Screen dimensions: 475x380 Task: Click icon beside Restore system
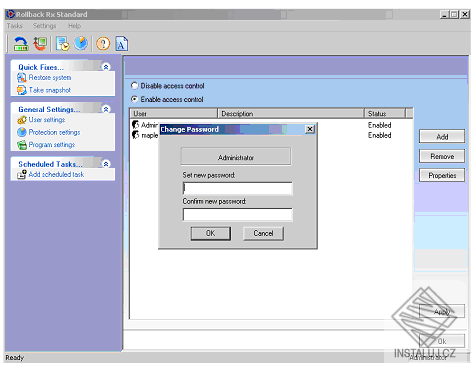coord(22,78)
